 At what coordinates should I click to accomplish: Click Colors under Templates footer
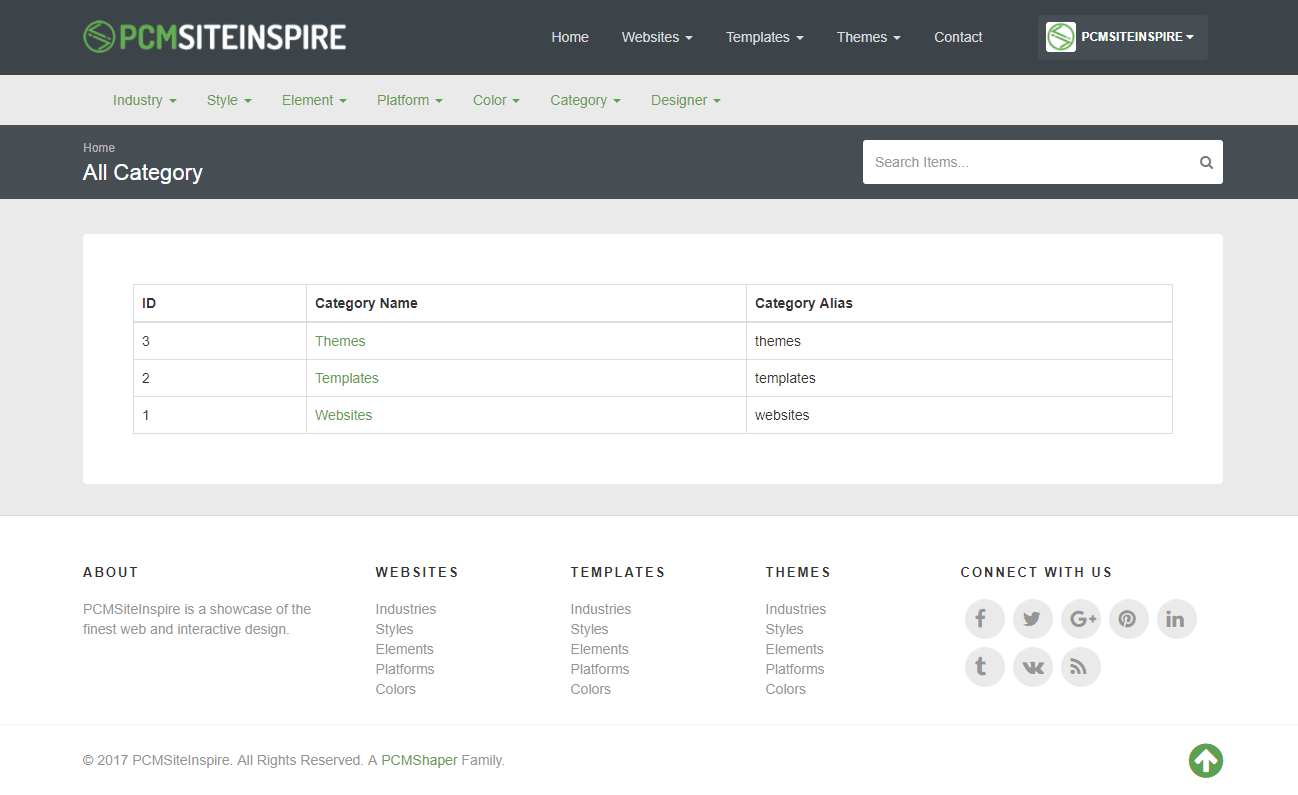[590, 689]
